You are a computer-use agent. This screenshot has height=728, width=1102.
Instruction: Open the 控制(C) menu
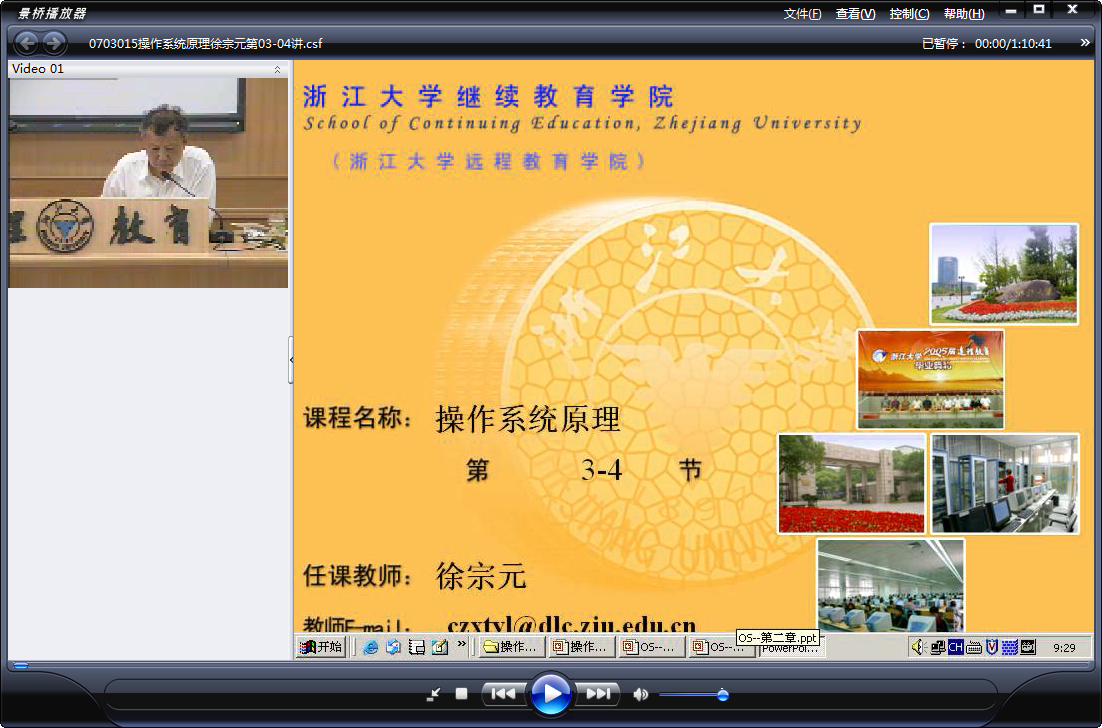click(909, 14)
